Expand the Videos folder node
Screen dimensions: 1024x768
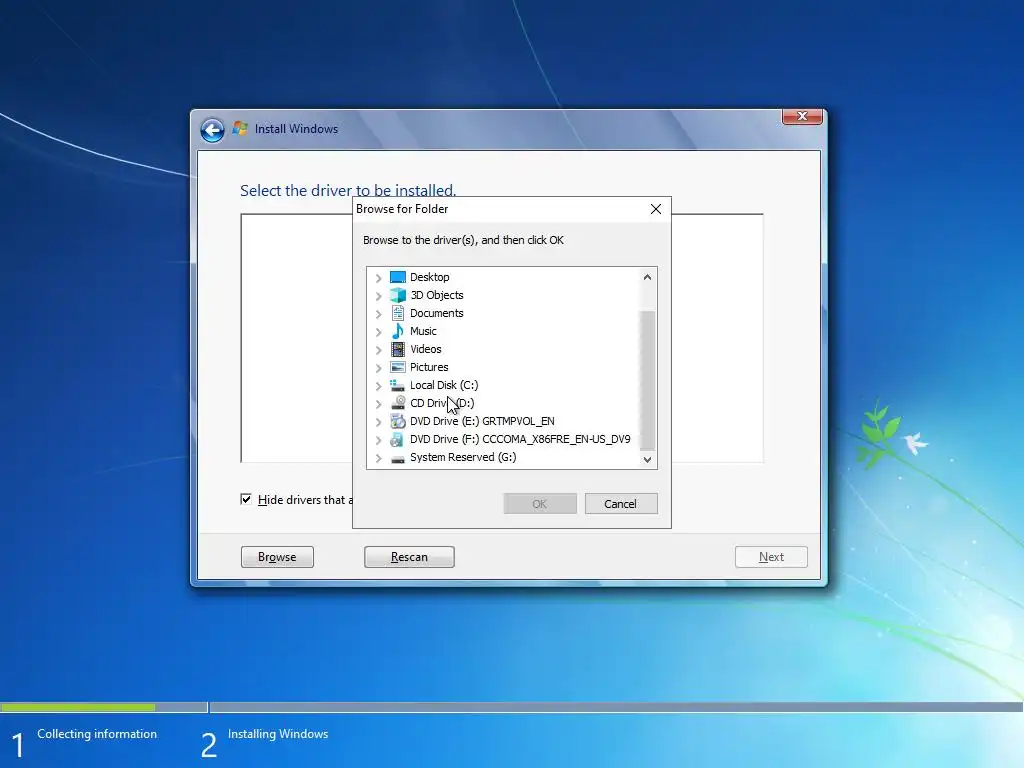click(379, 349)
